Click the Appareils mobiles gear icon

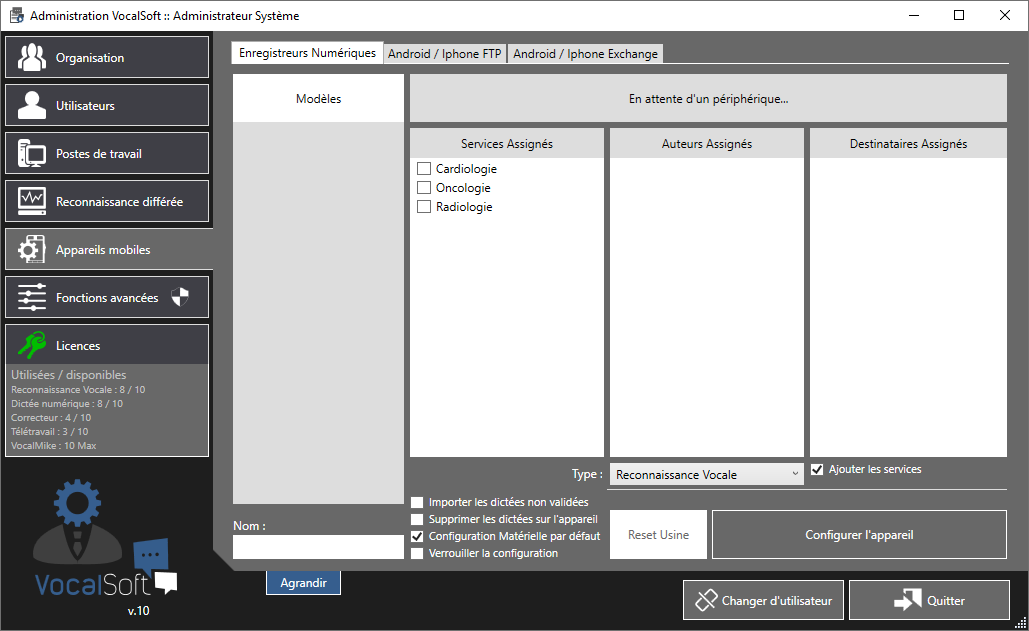32,249
